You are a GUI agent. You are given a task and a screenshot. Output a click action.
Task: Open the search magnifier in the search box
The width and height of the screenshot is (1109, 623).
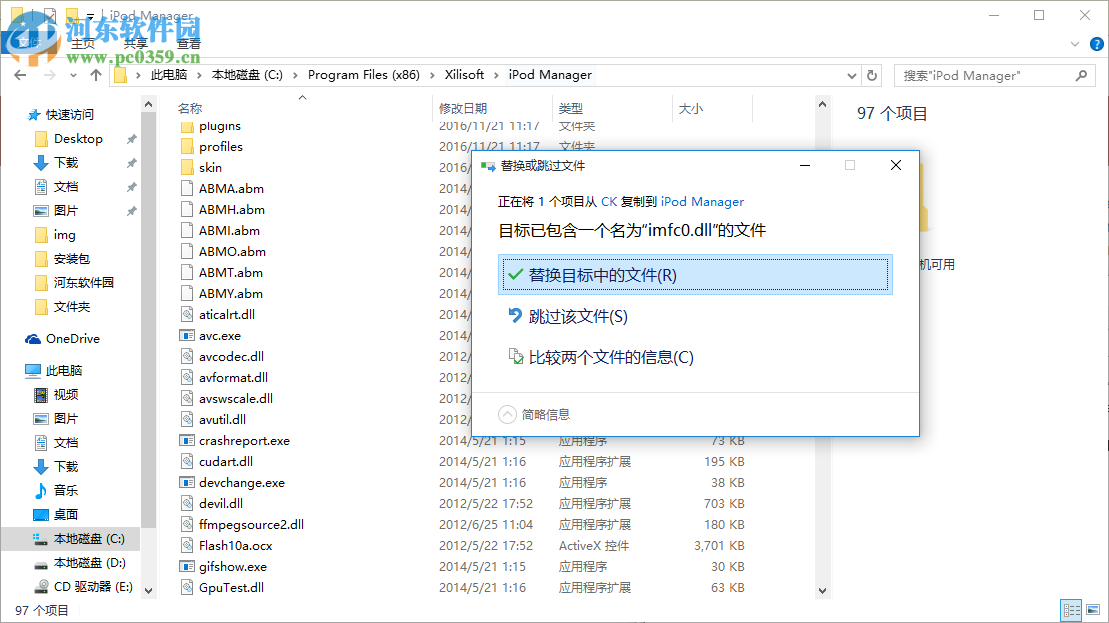pos(1081,75)
